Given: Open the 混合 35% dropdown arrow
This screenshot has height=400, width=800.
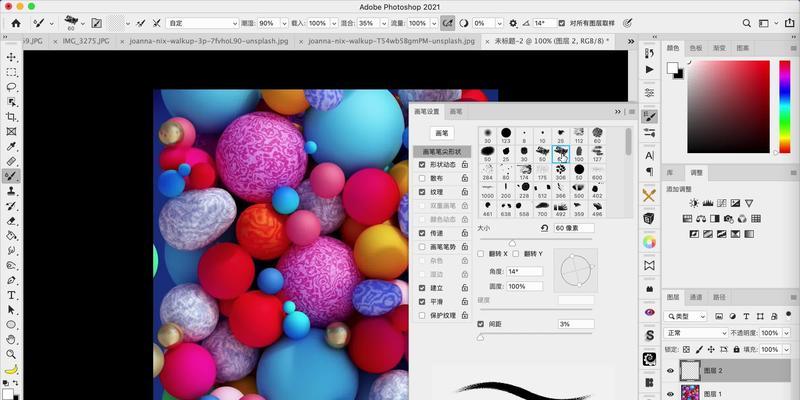Looking at the screenshot, I should [x=384, y=23].
